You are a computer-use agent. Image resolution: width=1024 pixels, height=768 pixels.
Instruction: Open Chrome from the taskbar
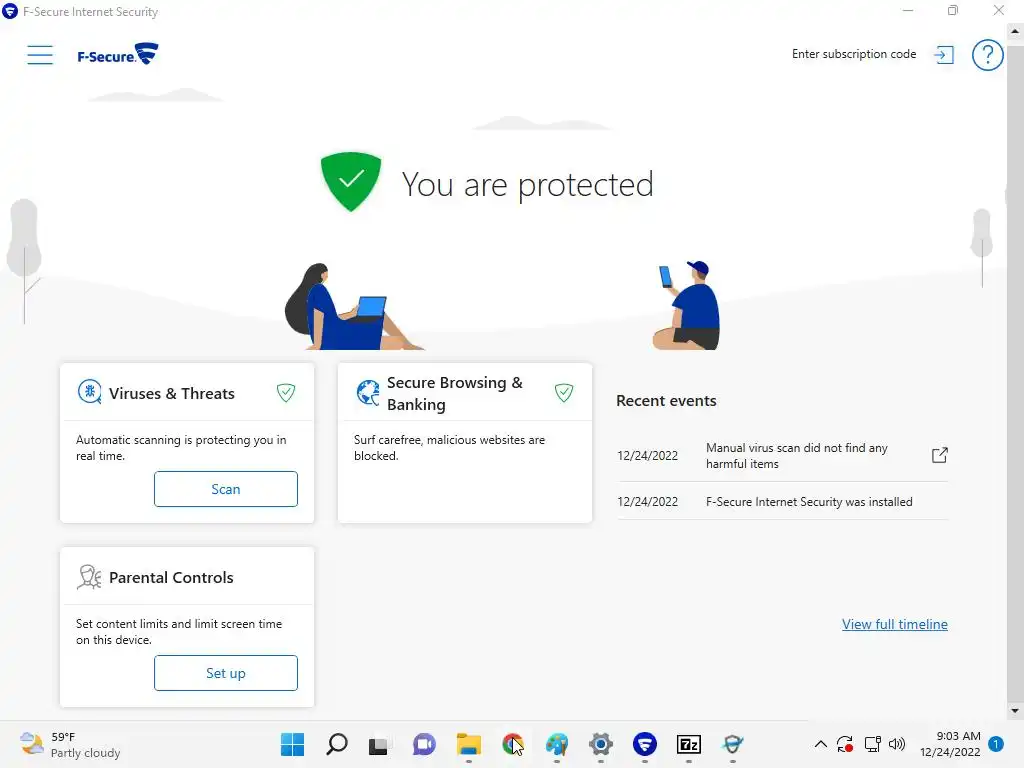(x=513, y=744)
